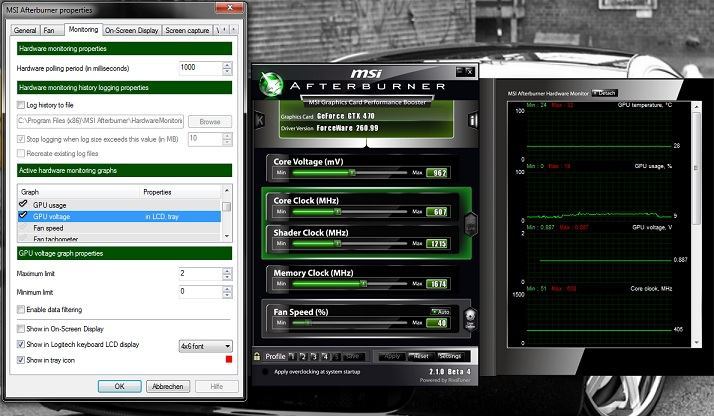The image size is (714, 416).
Task: Select Fan speed row in graph list
Action: [x=119, y=228]
